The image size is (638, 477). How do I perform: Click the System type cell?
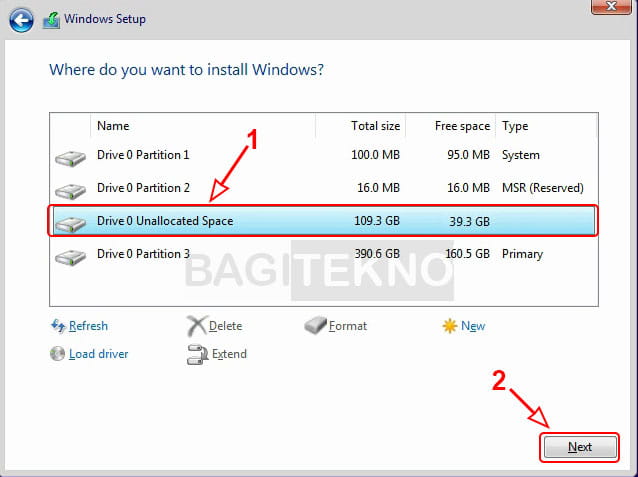tap(521, 155)
